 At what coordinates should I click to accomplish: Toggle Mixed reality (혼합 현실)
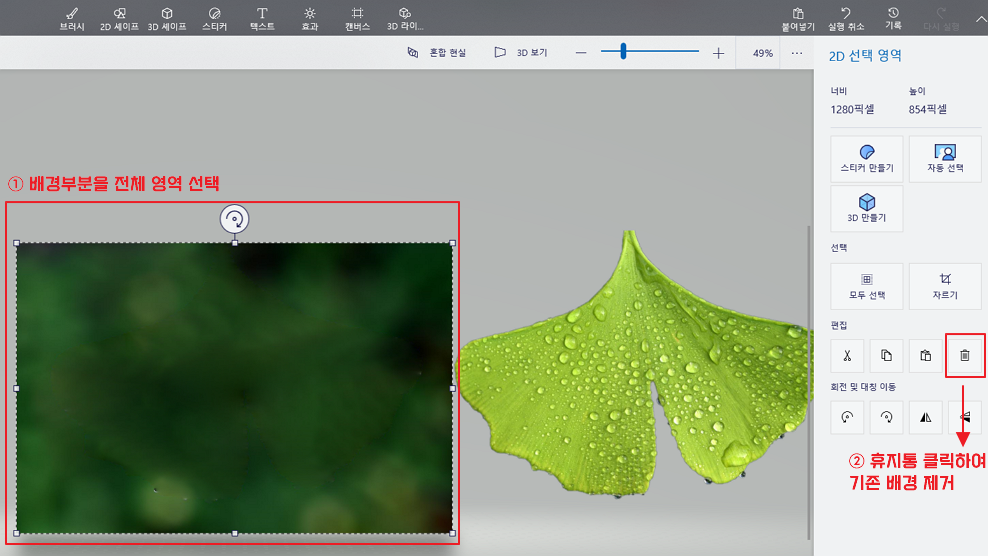(x=436, y=52)
